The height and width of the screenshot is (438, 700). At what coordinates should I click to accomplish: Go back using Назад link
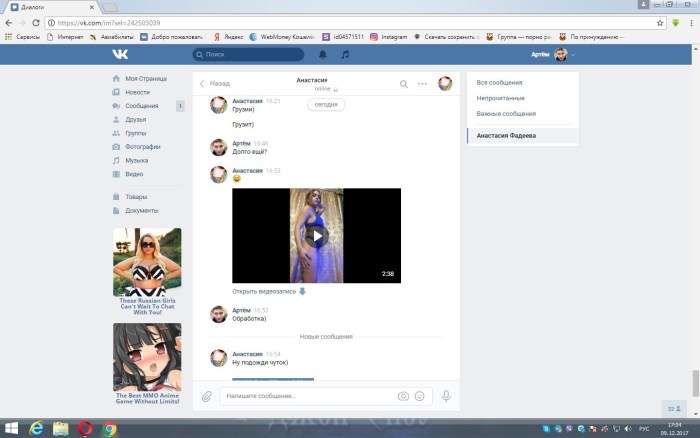pos(214,84)
